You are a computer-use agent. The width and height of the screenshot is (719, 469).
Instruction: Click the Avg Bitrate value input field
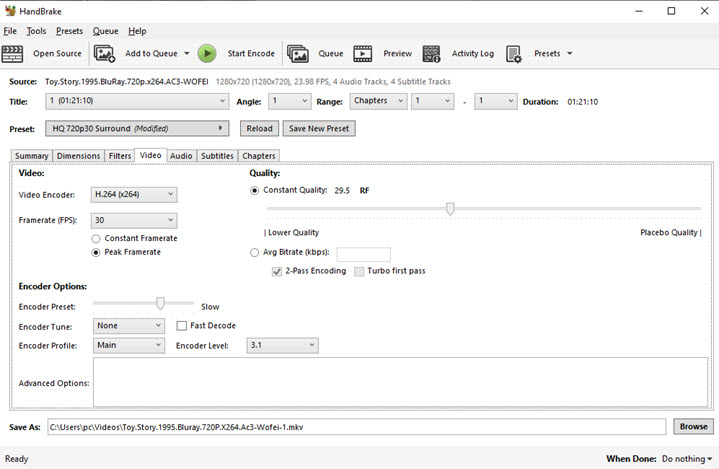tap(364, 254)
